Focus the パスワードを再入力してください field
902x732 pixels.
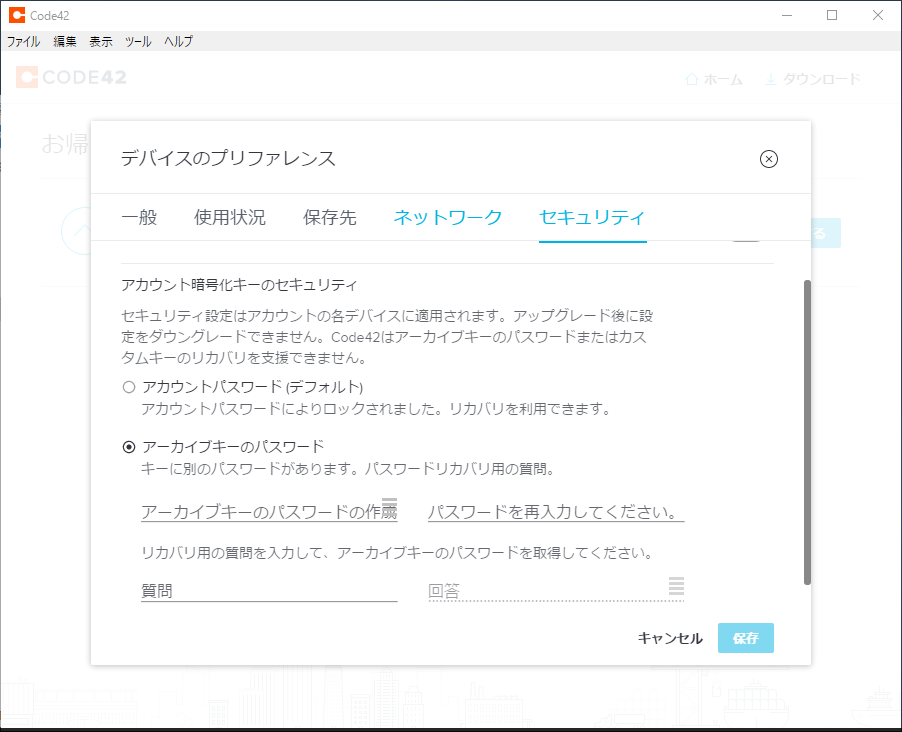(x=556, y=512)
